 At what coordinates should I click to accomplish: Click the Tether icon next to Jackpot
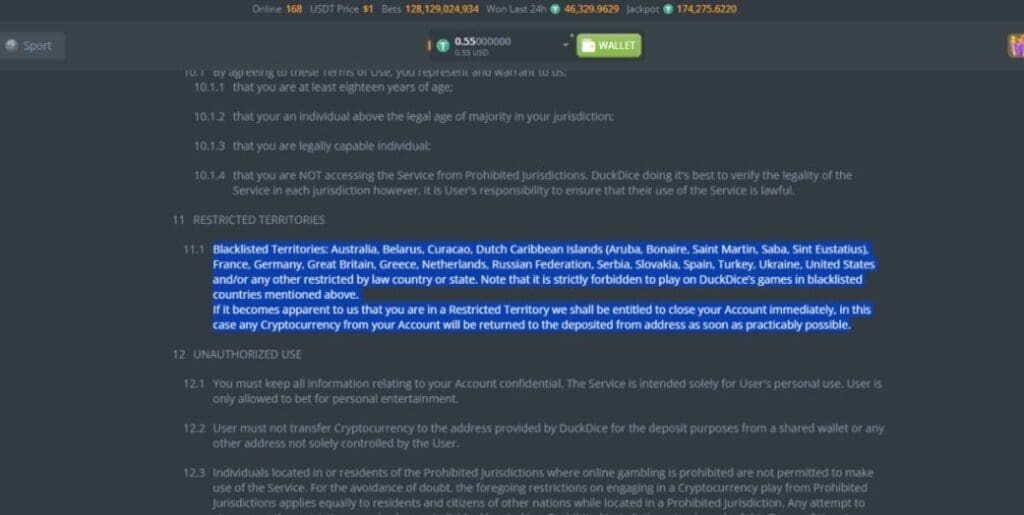tap(668, 9)
